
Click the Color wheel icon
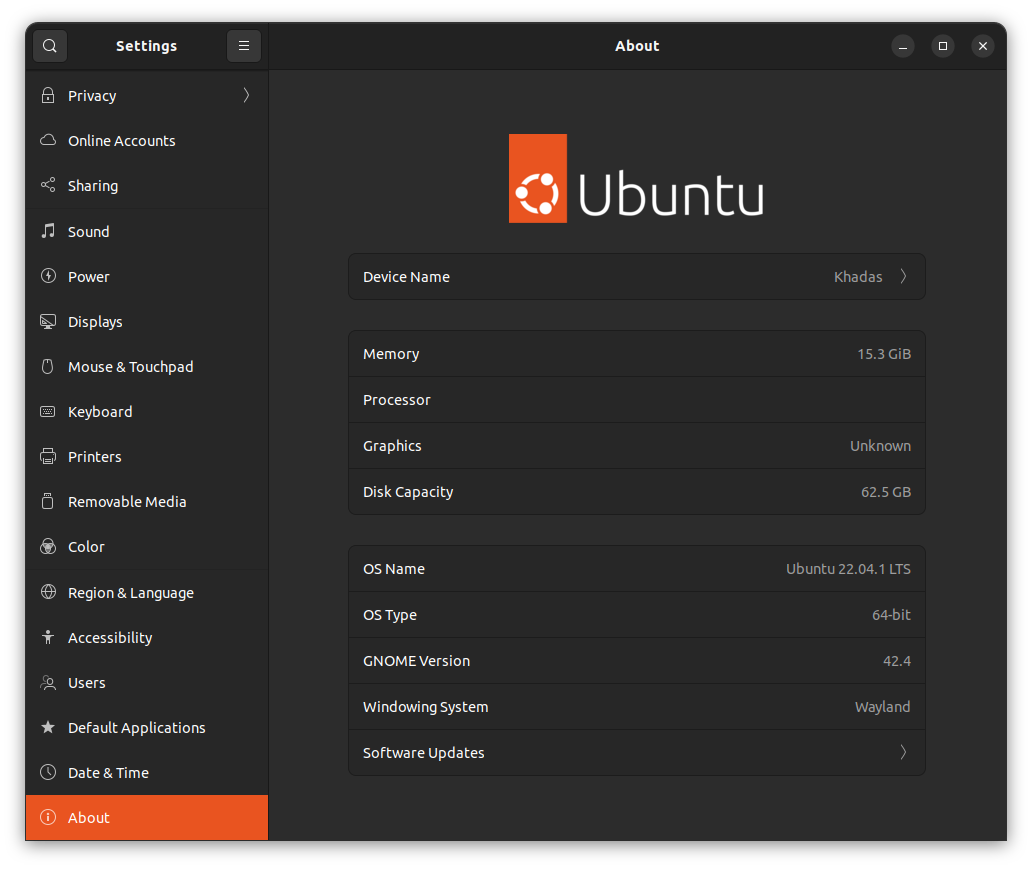point(48,546)
